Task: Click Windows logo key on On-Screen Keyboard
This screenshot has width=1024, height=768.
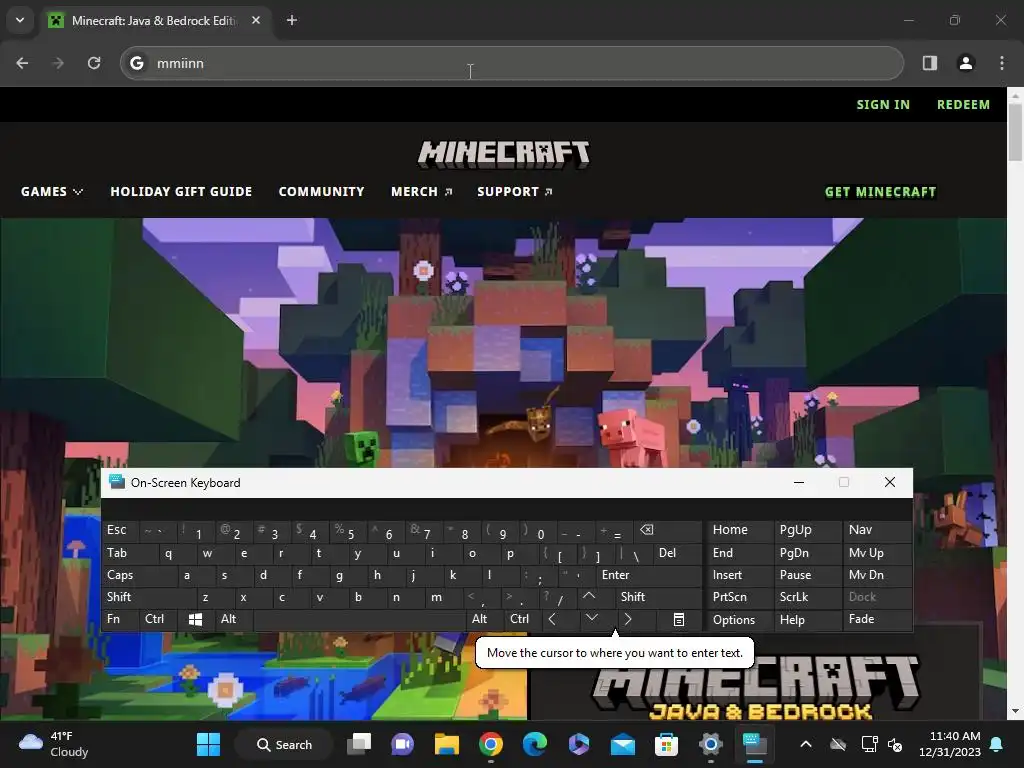Action: pyautogui.click(x=195, y=619)
